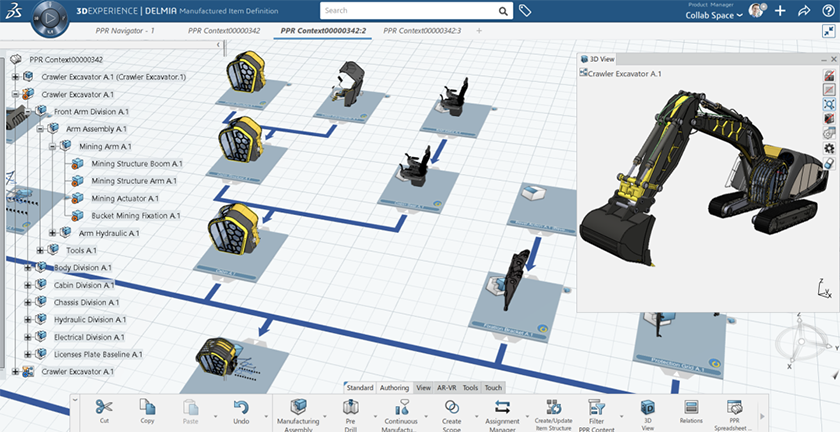This screenshot has width=840, height=432.
Task: Click the expand-panel arrows icon below help
Action: 828,32
